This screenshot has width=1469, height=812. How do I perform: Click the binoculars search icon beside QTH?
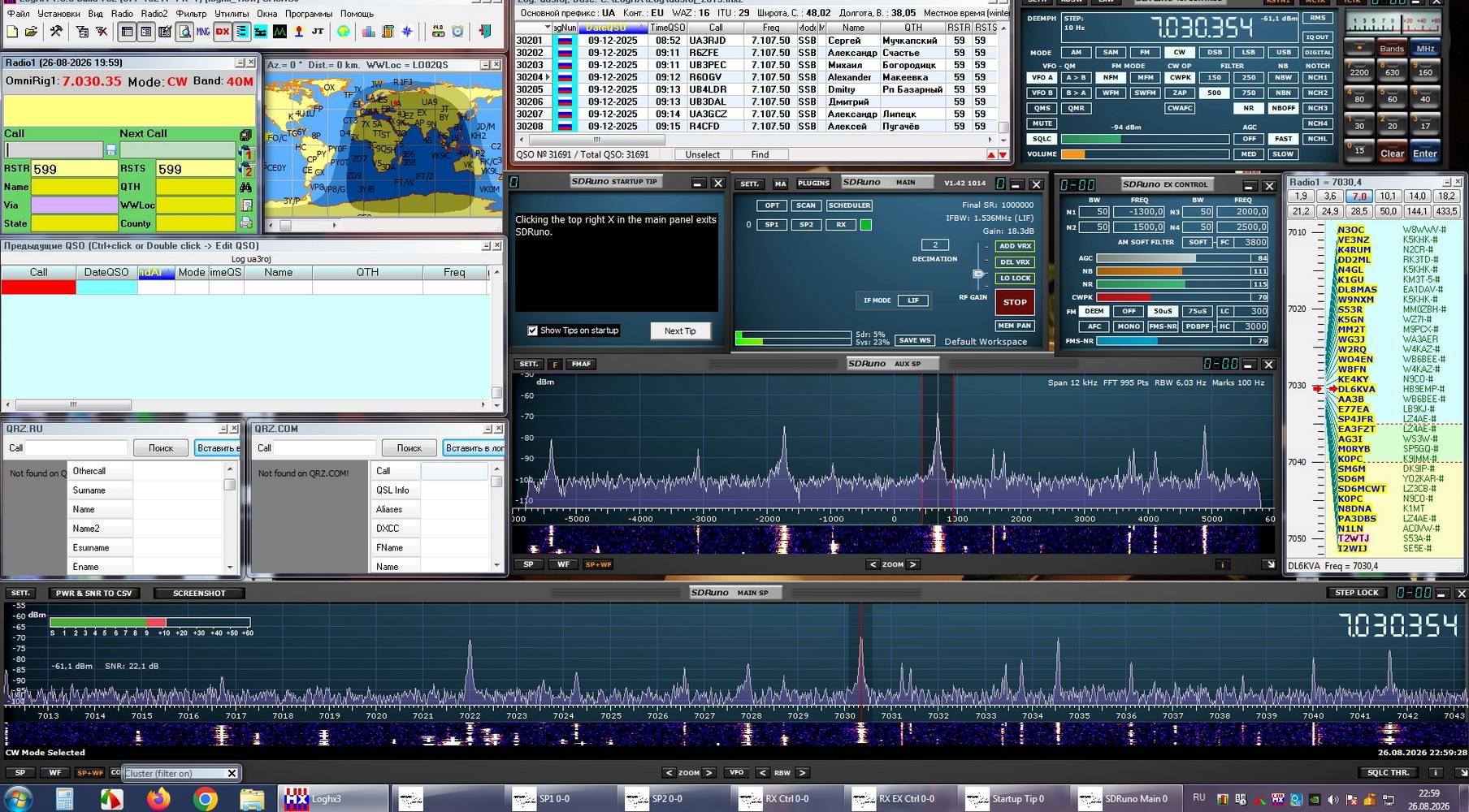[245, 187]
